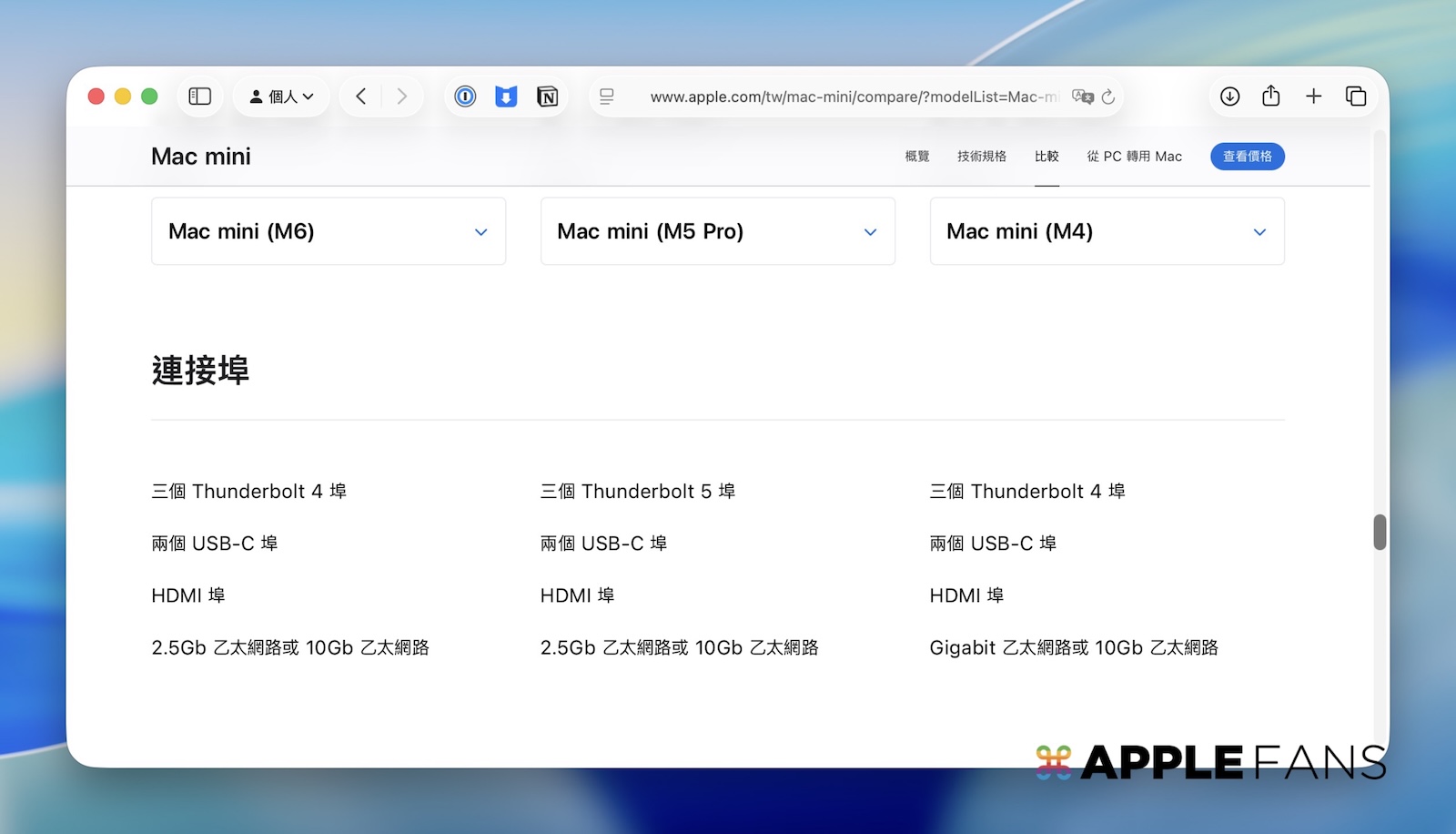Show the tab overview
The height and width of the screenshot is (834, 1456).
tap(1356, 97)
